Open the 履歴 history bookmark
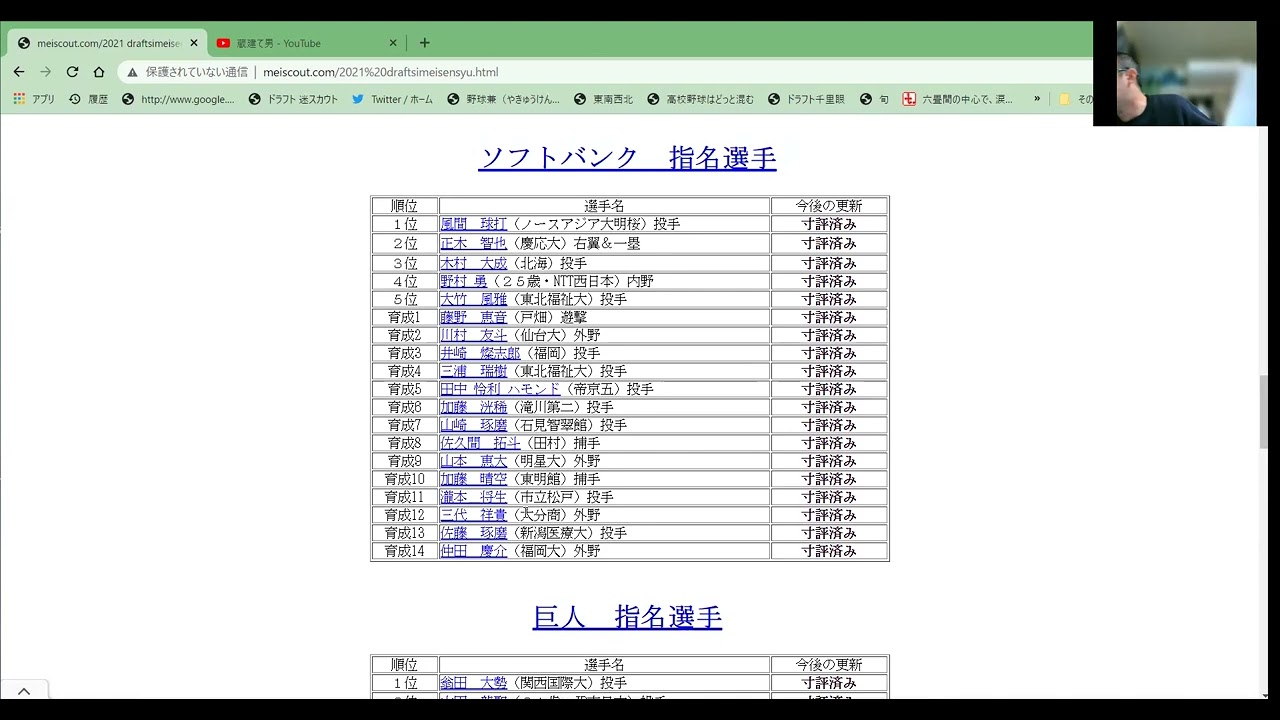The width and height of the screenshot is (1280, 720). [88, 99]
